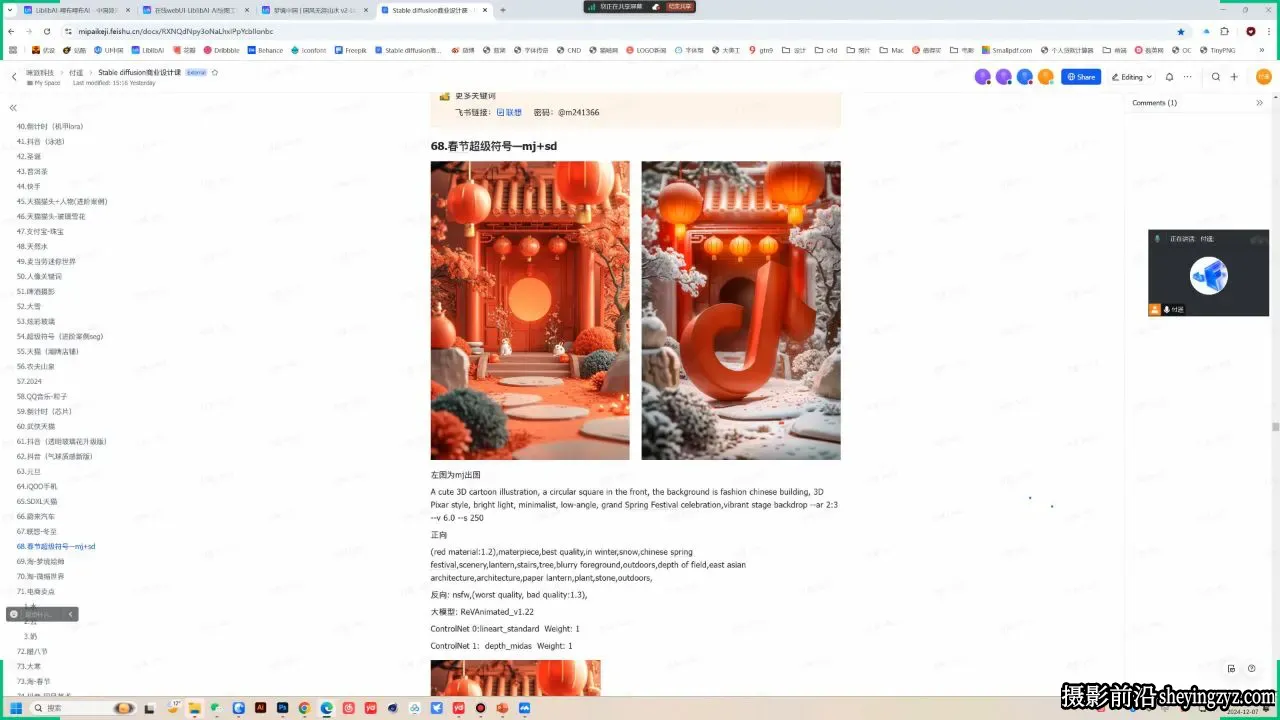Open the Chrome bookmarks apps grid
This screenshot has width=1280, height=720.
[13, 50]
